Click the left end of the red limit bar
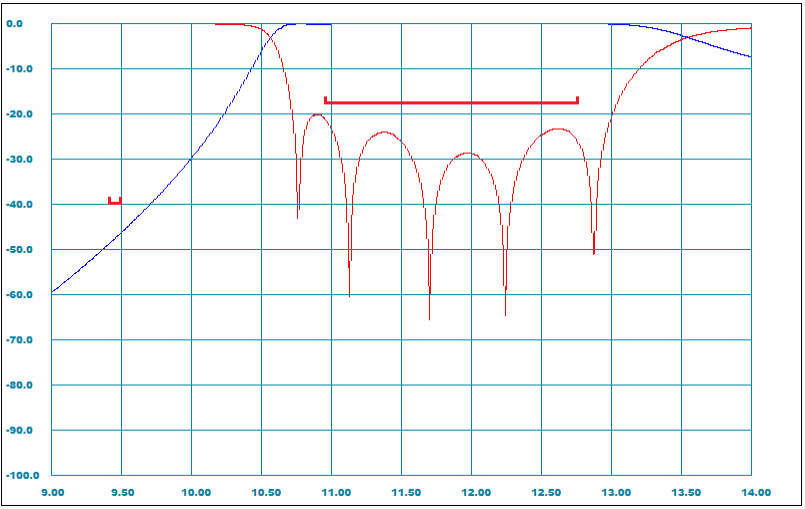Viewport: 805px width, 509px height. point(326,101)
